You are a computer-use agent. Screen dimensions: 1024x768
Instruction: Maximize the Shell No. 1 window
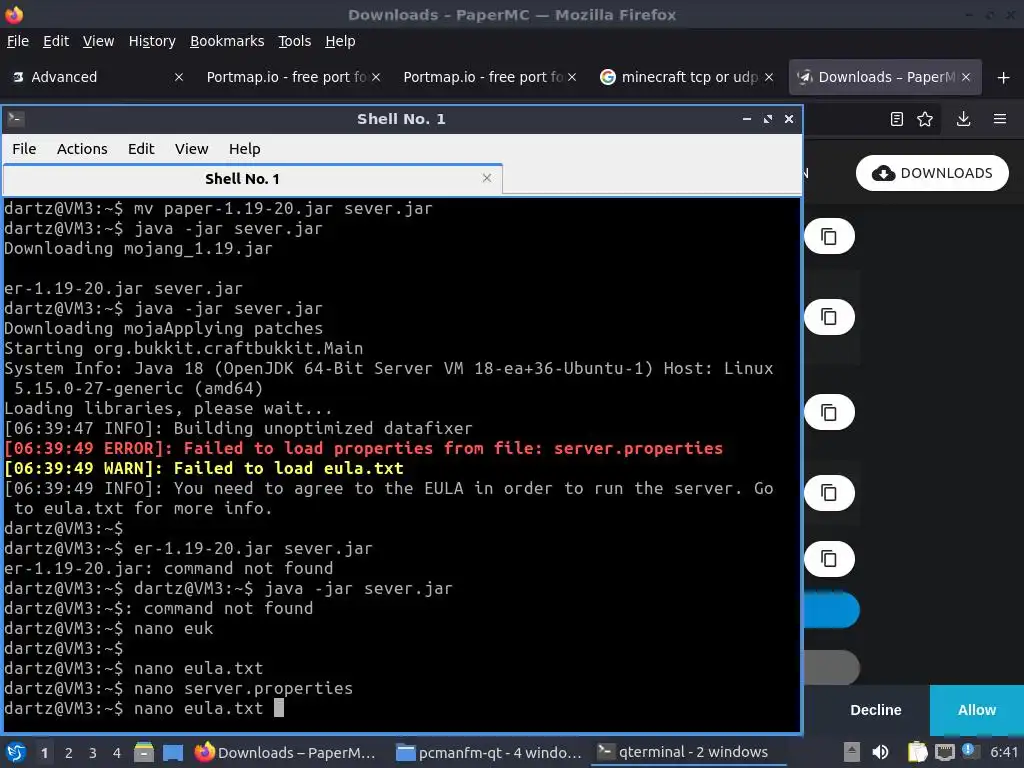(767, 119)
